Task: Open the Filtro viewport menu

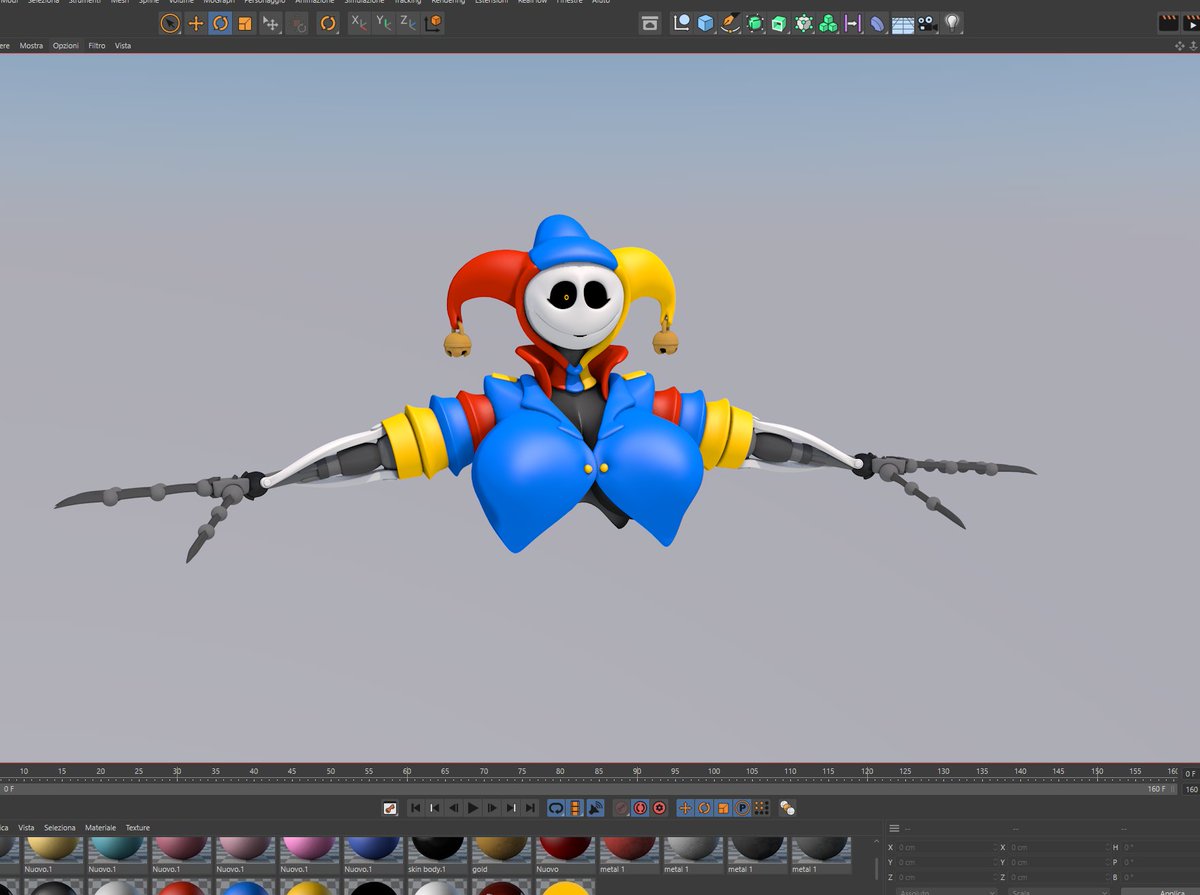Action: click(x=97, y=46)
